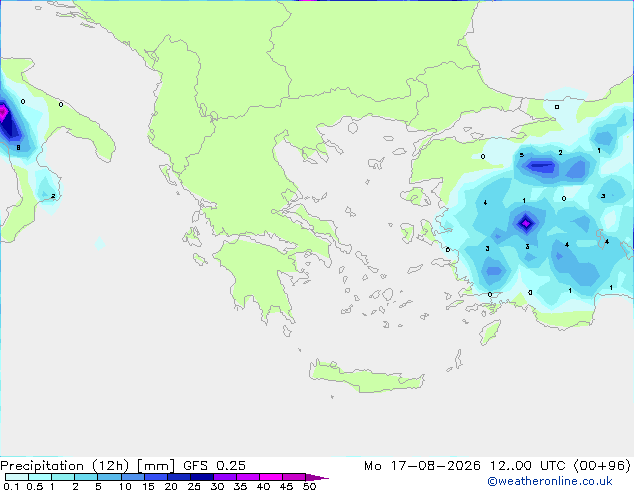Click the island of Rhodes

[490, 332]
